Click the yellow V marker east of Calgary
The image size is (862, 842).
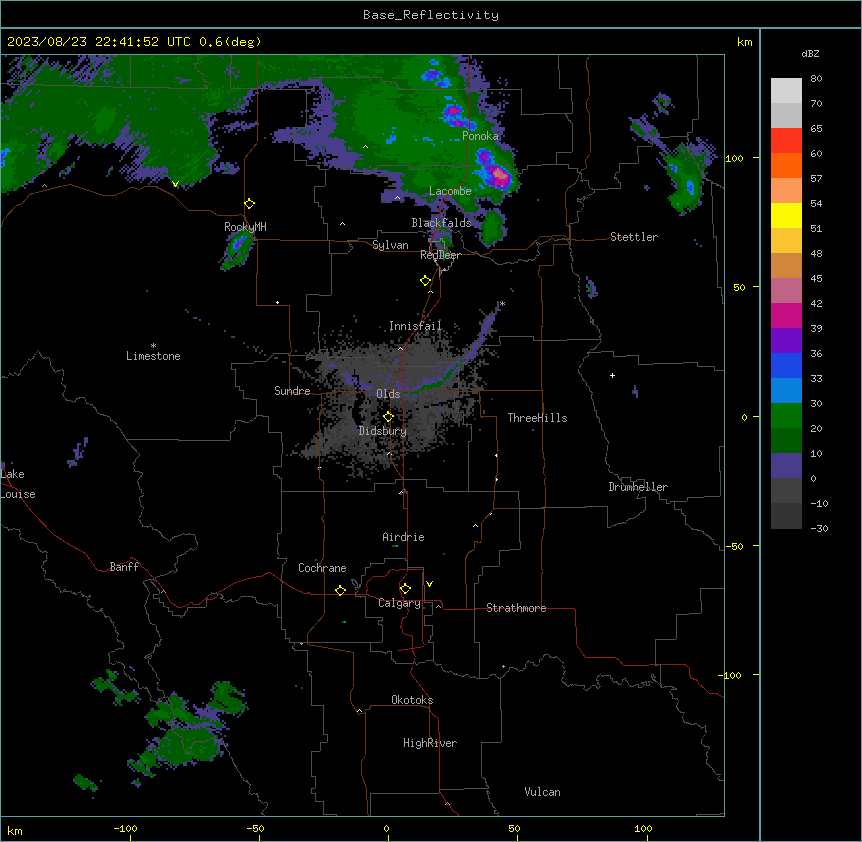pyautogui.click(x=429, y=584)
